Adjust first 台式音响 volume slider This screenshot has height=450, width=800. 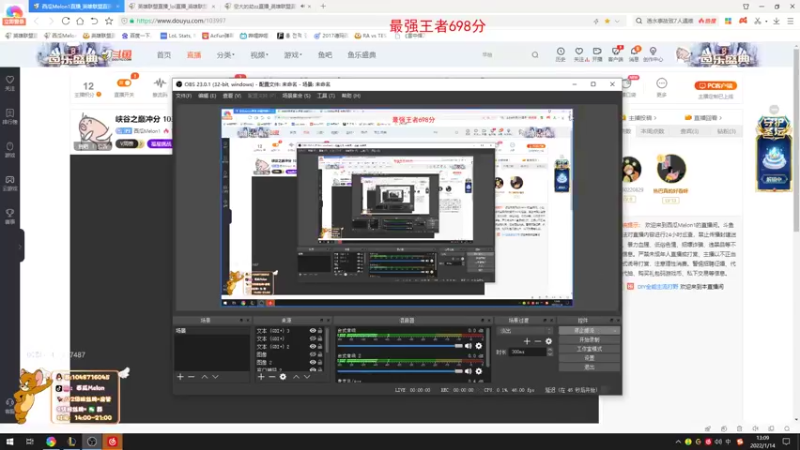tap(400, 346)
